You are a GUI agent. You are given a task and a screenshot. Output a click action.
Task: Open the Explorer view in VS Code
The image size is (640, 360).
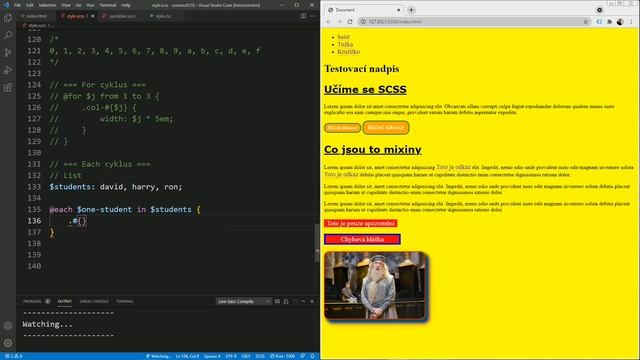coord(8,18)
